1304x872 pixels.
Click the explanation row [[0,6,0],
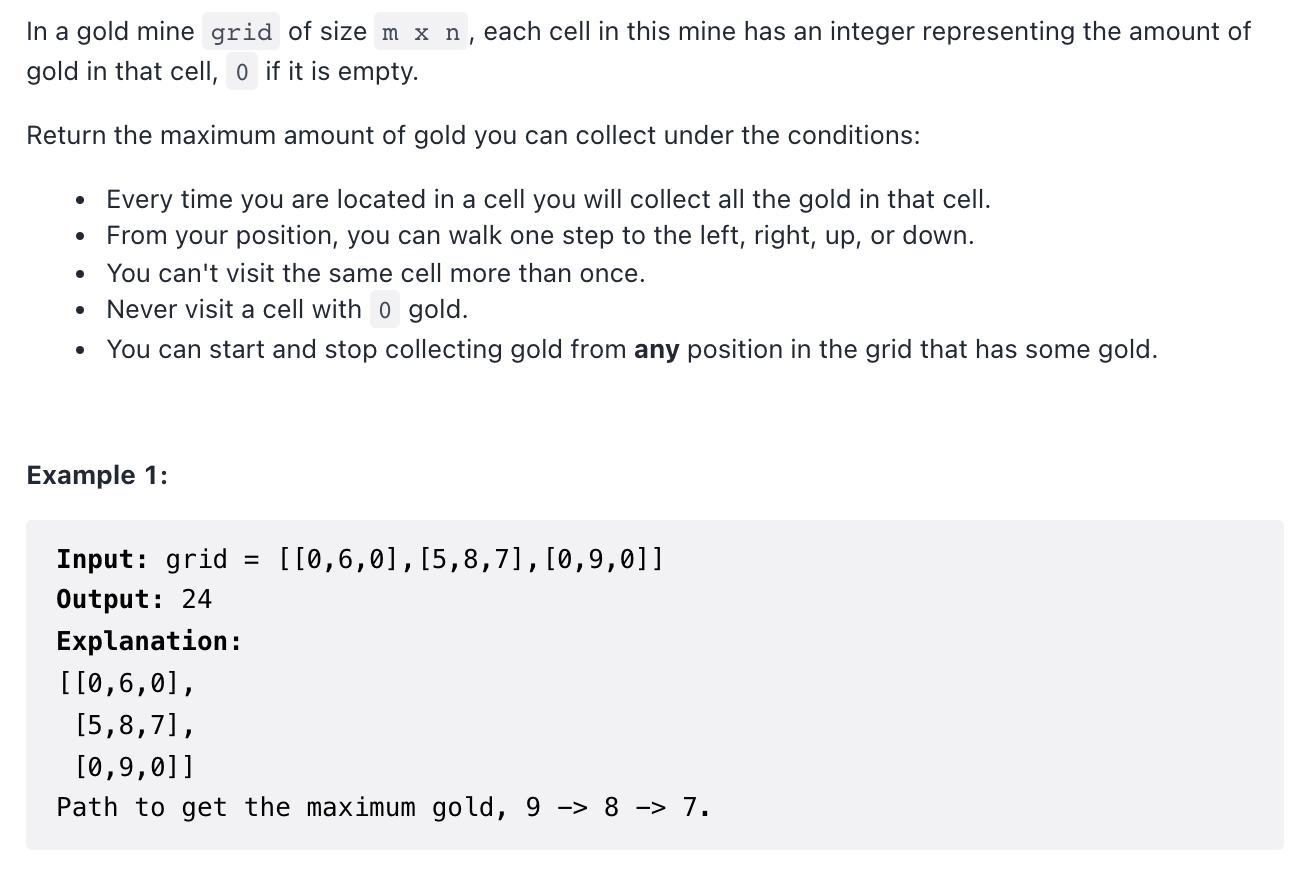(x=126, y=683)
